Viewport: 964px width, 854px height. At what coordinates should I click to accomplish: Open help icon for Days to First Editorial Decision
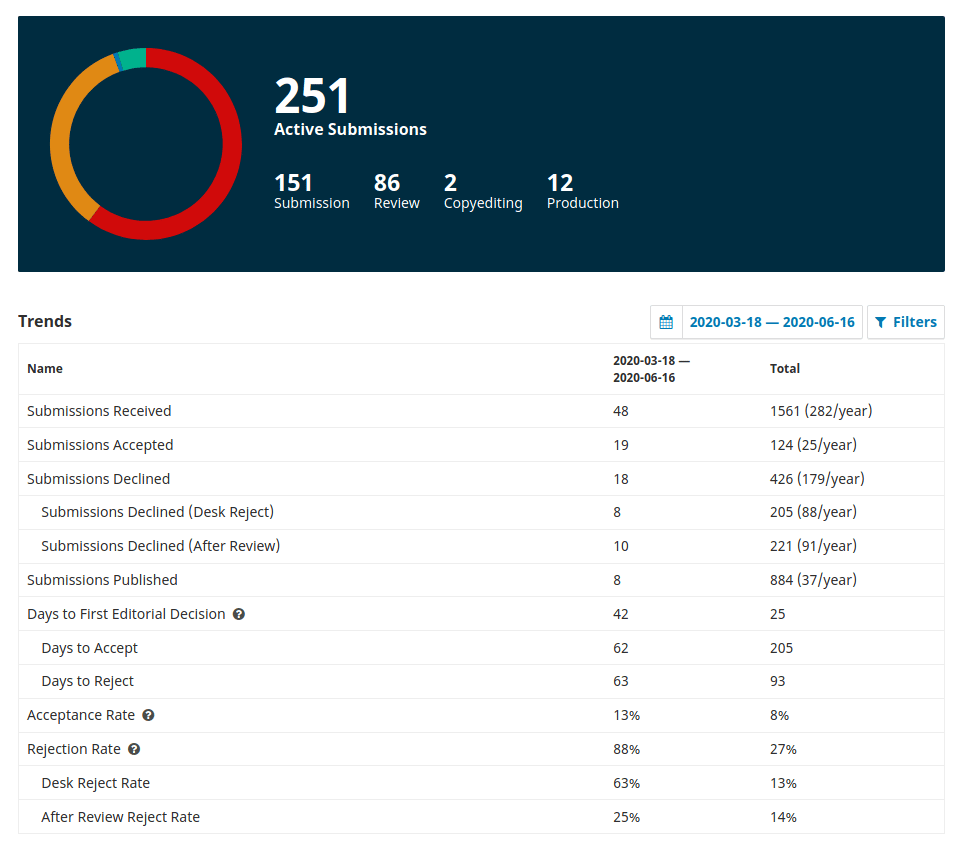coord(239,614)
